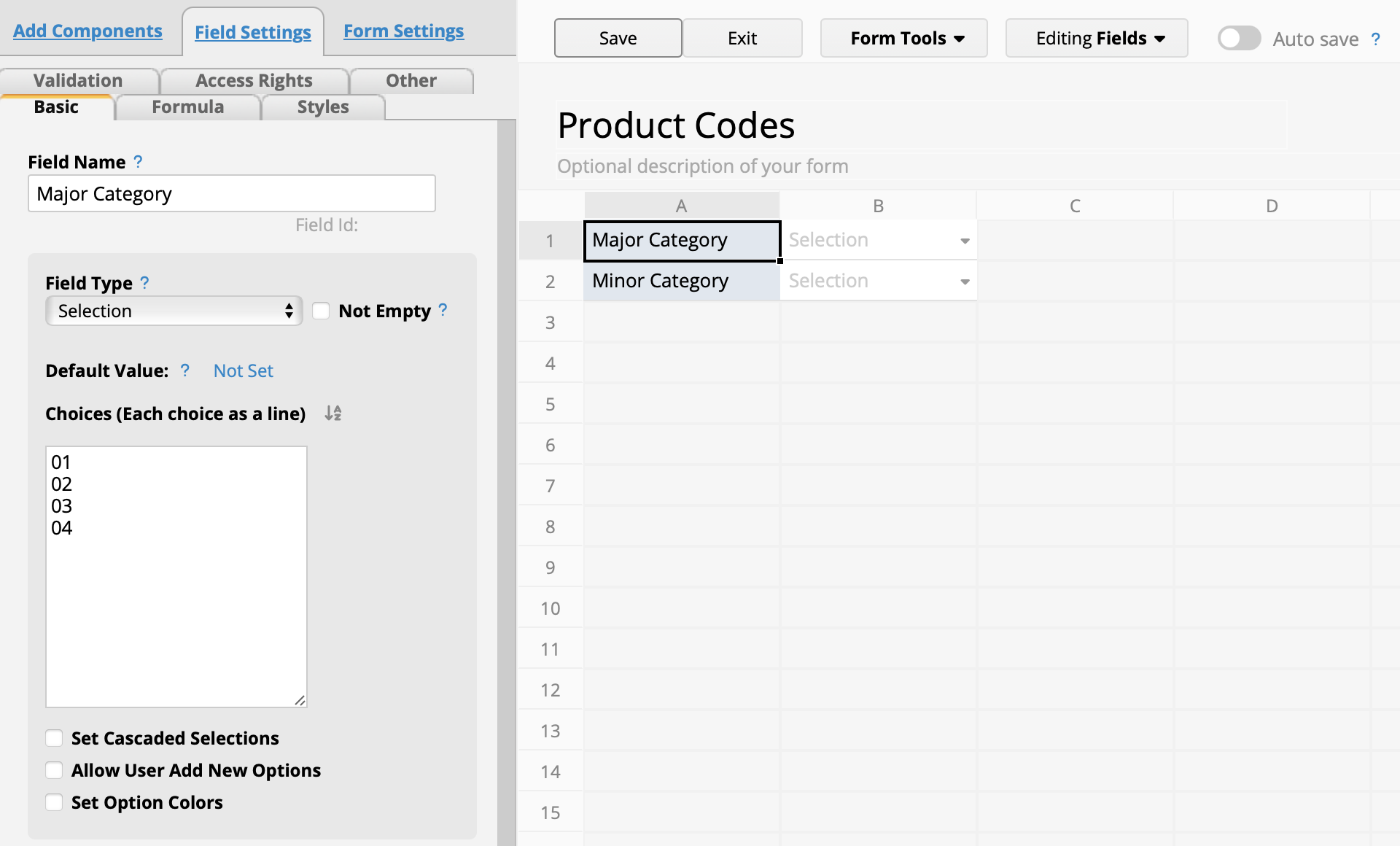Switch to the Validation tab
Viewport: 1400px width, 846px height.
pyautogui.click(x=78, y=80)
